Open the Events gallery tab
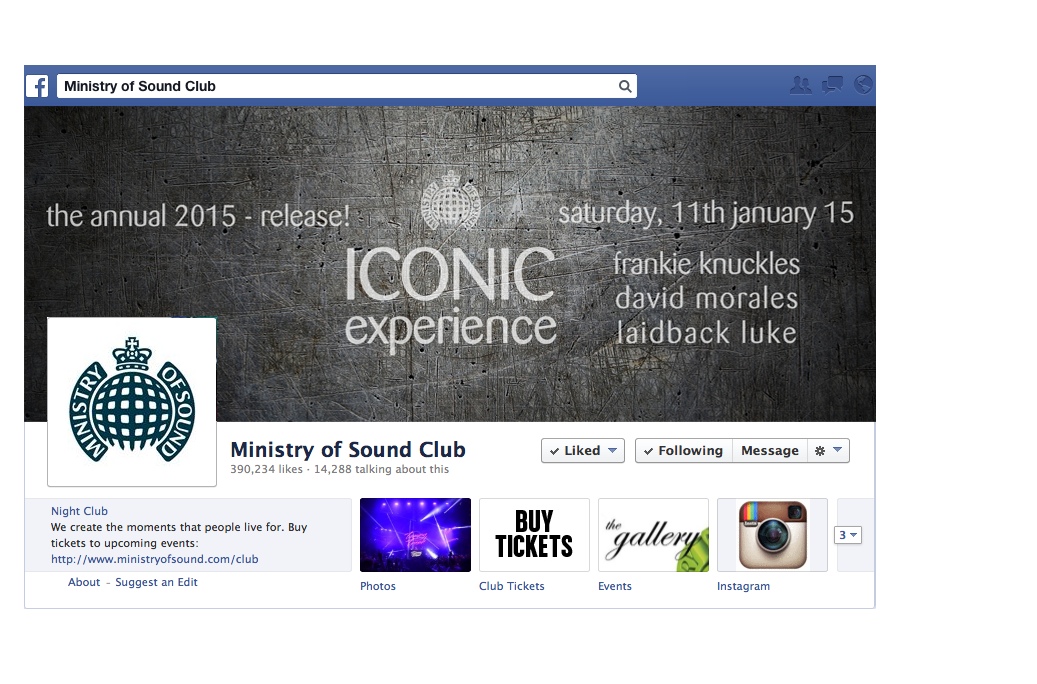This screenshot has height=684, width=1037. (653, 535)
